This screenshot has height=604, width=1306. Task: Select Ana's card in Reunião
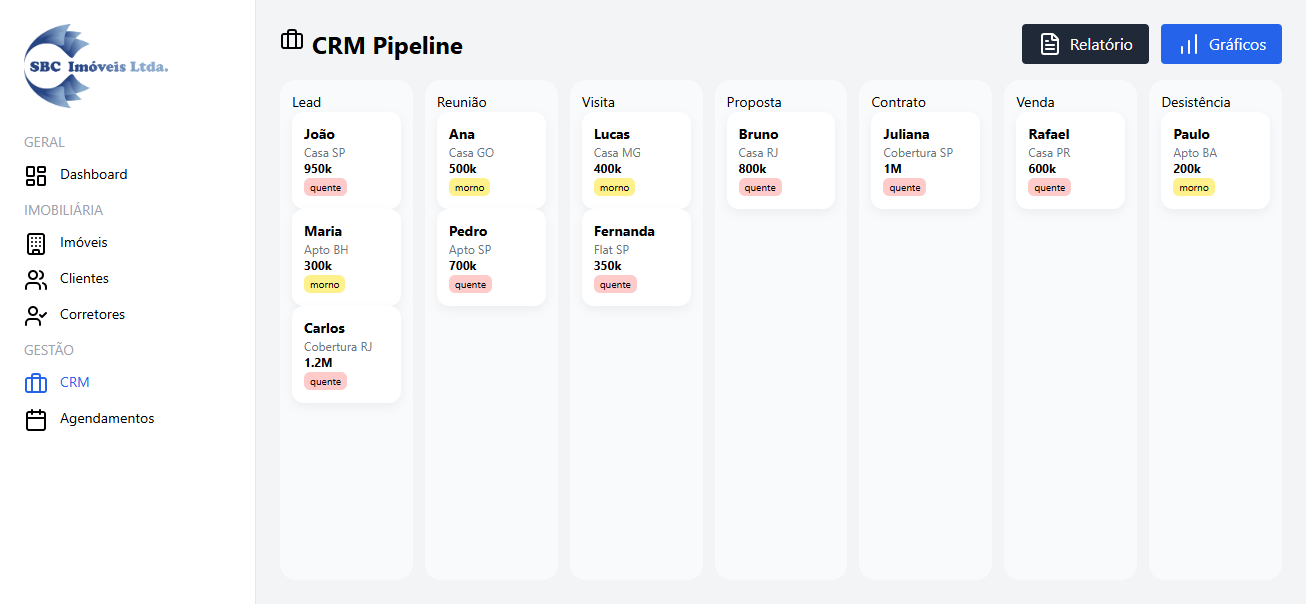click(x=491, y=160)
